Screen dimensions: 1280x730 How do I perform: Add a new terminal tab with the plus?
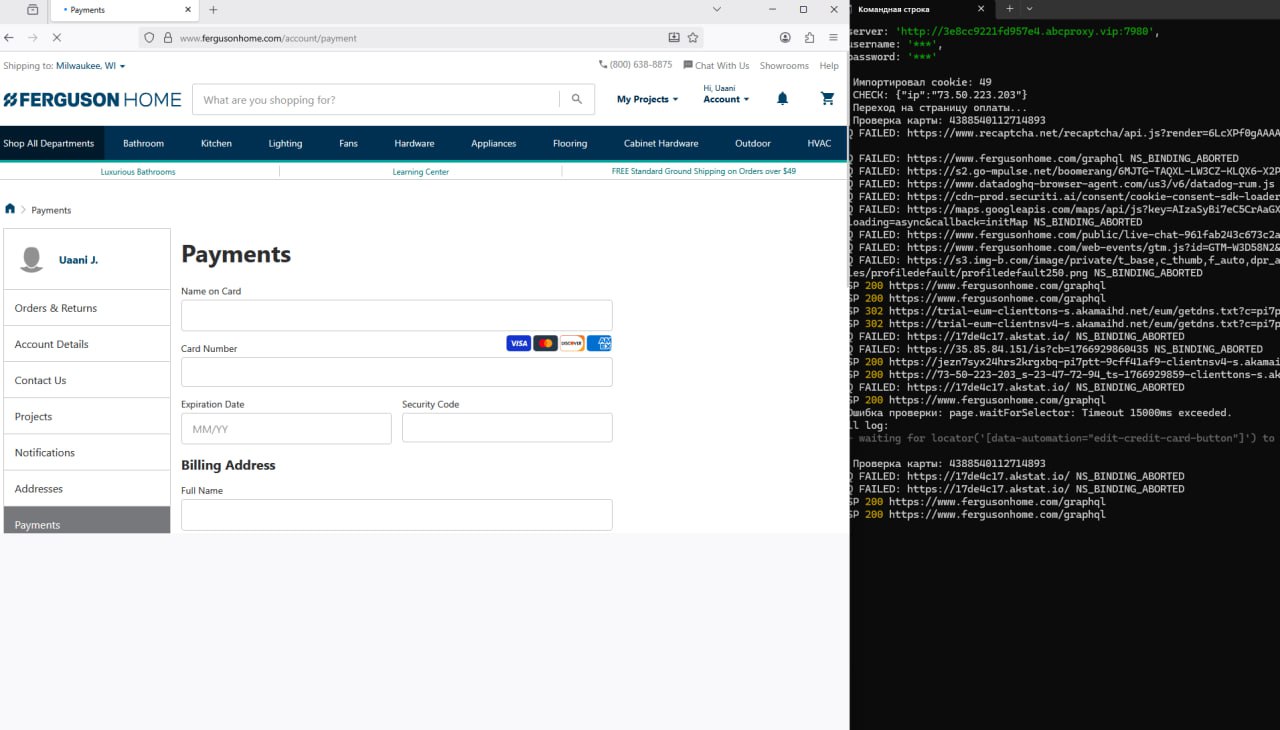[x=1009, y=9]
